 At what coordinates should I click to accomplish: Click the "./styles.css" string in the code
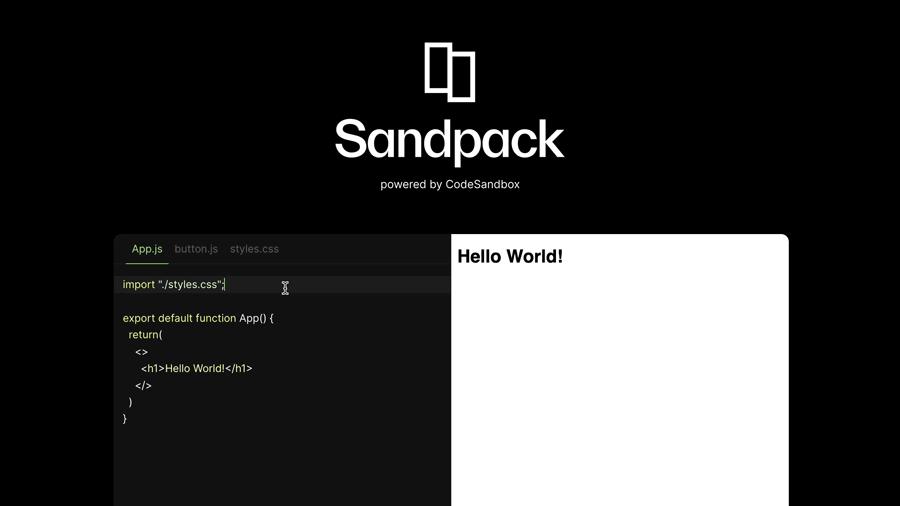pos(190,285)
